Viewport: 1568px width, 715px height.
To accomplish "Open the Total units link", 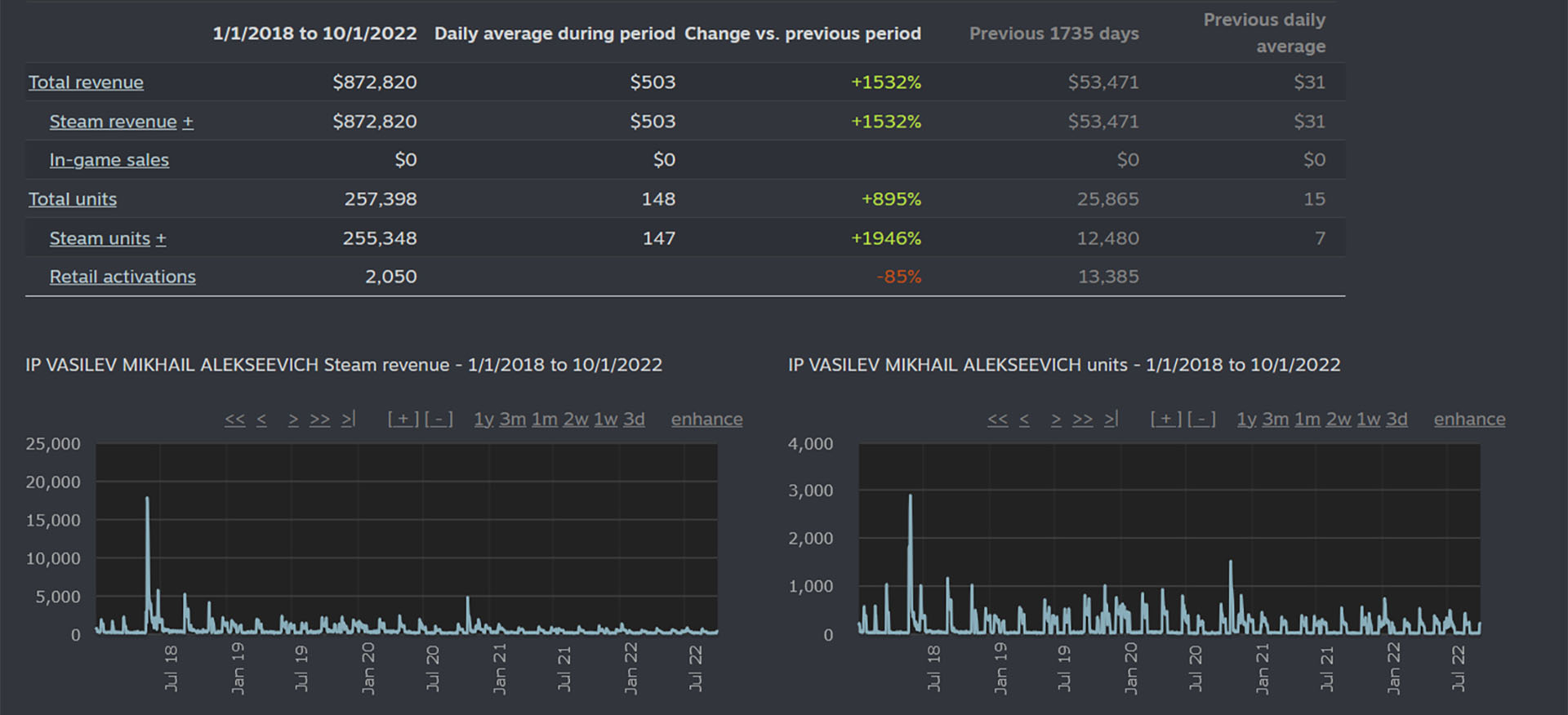I will pos(73,199).
